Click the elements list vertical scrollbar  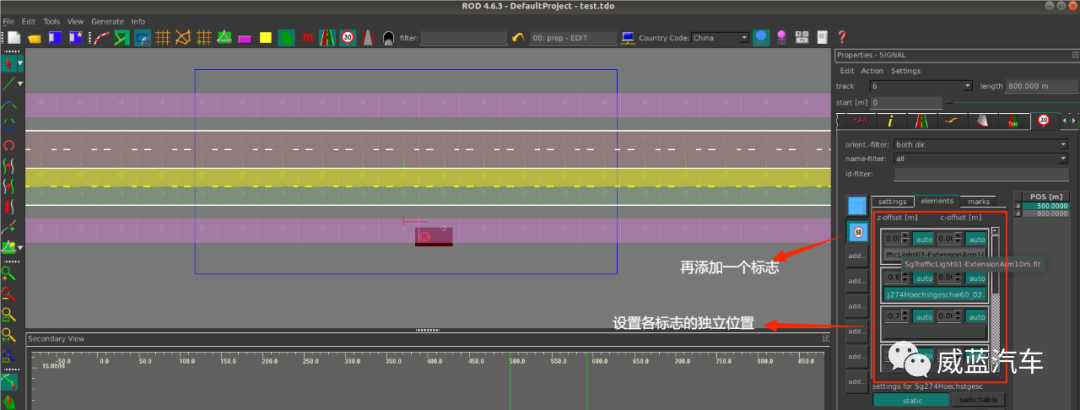pos(994,299)
